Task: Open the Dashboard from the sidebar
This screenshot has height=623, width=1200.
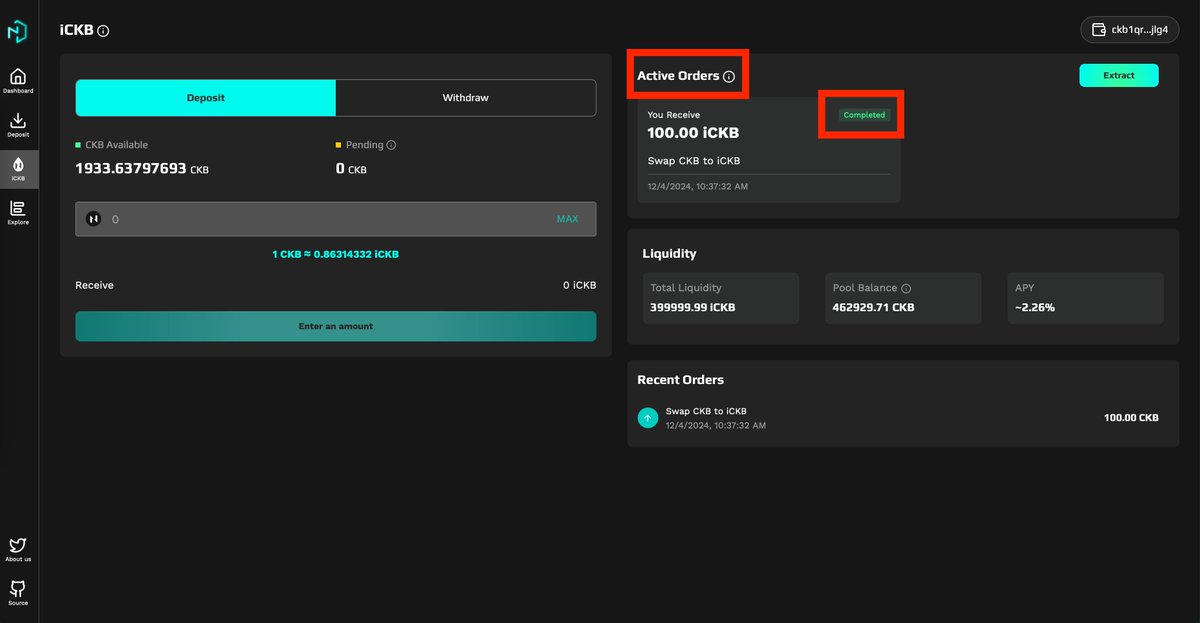Action: (x=18, y=80)
